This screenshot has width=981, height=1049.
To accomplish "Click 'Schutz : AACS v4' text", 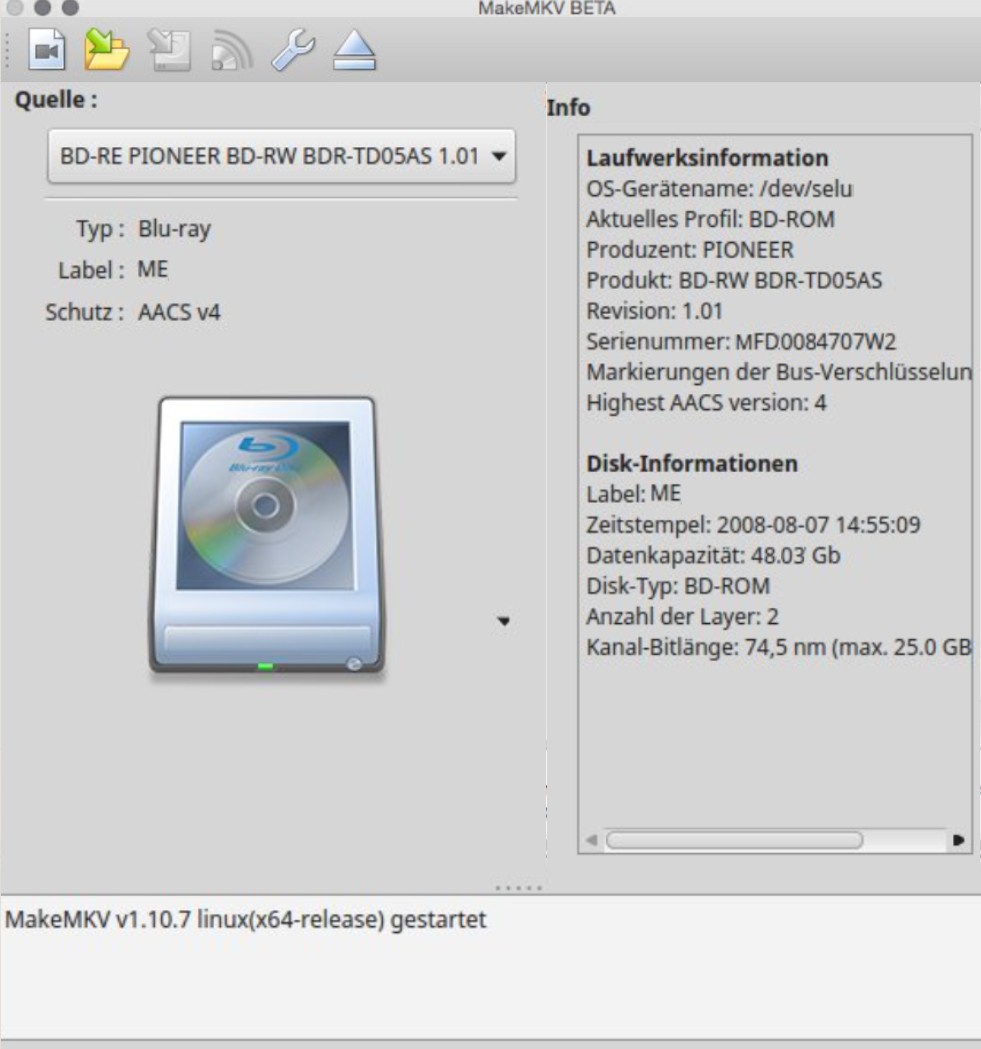I will (x=132, y=312).
